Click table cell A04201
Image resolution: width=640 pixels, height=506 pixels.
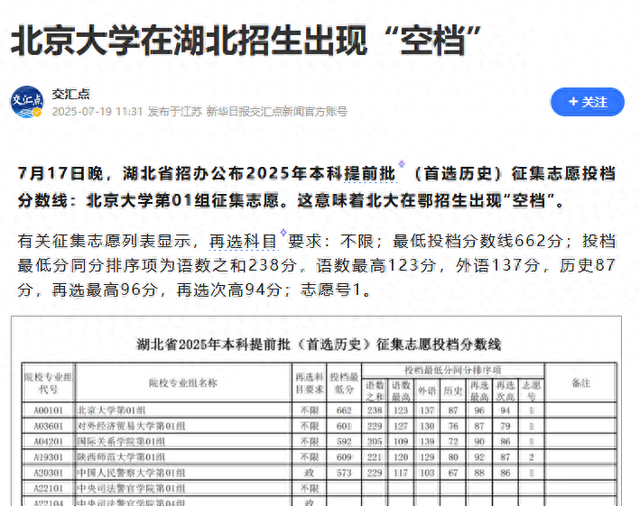coord(48,442)
